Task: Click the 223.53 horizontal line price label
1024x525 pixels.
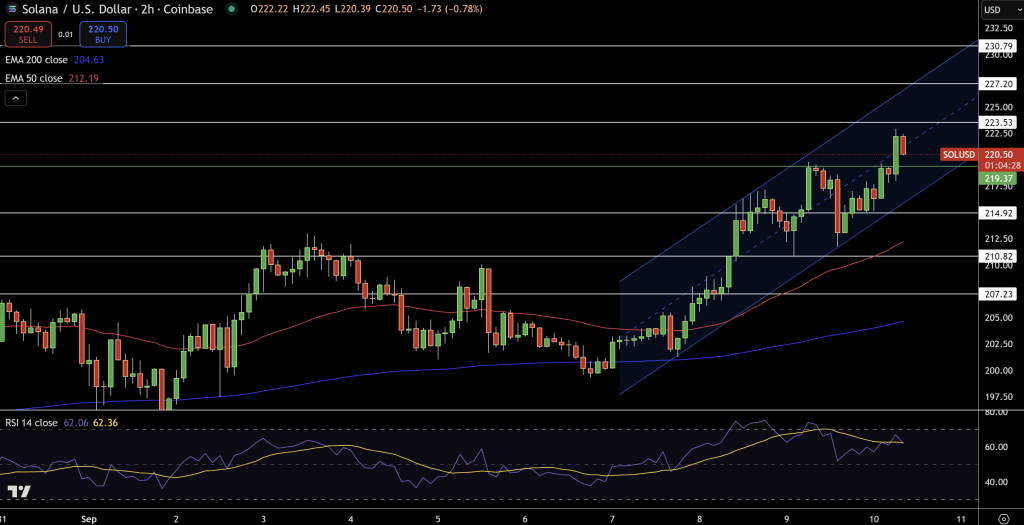Action: tap(999, 123)
